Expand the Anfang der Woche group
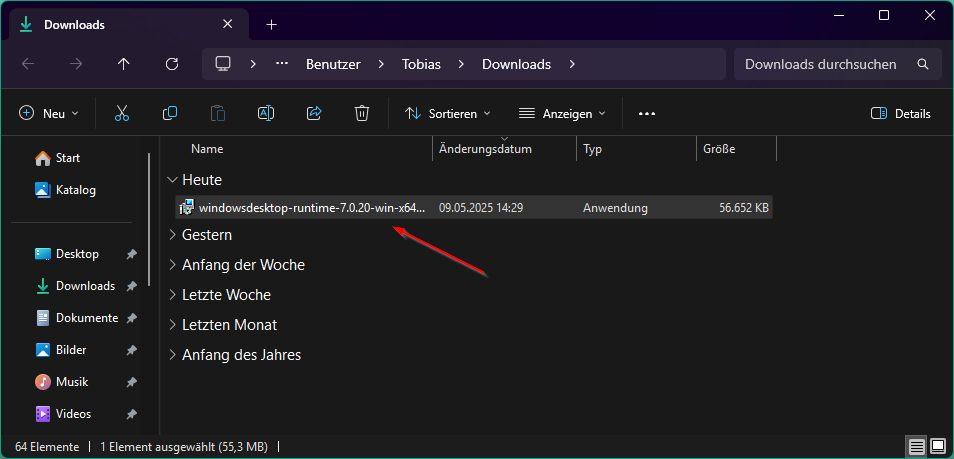 coord(173,265)
